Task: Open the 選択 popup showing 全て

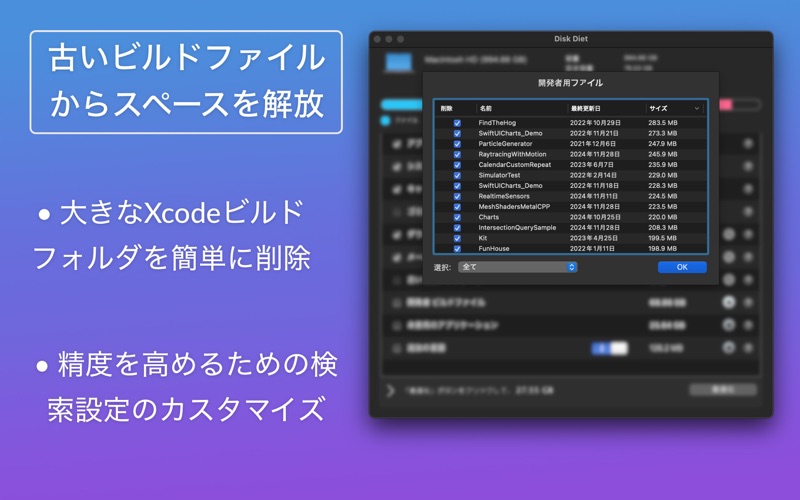Action: coord(517,267)
